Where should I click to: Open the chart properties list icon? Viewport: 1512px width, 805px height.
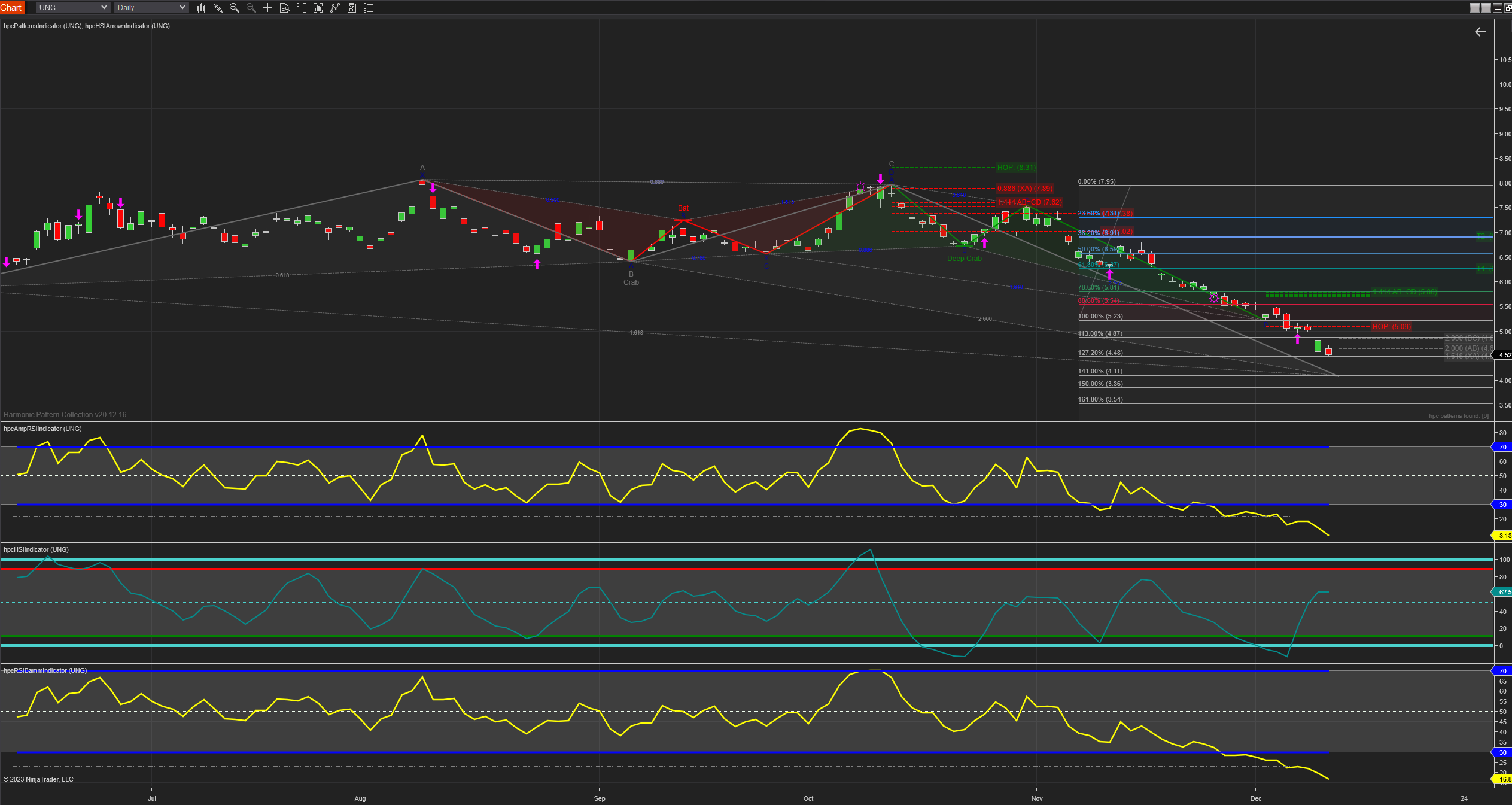(369, 8)
